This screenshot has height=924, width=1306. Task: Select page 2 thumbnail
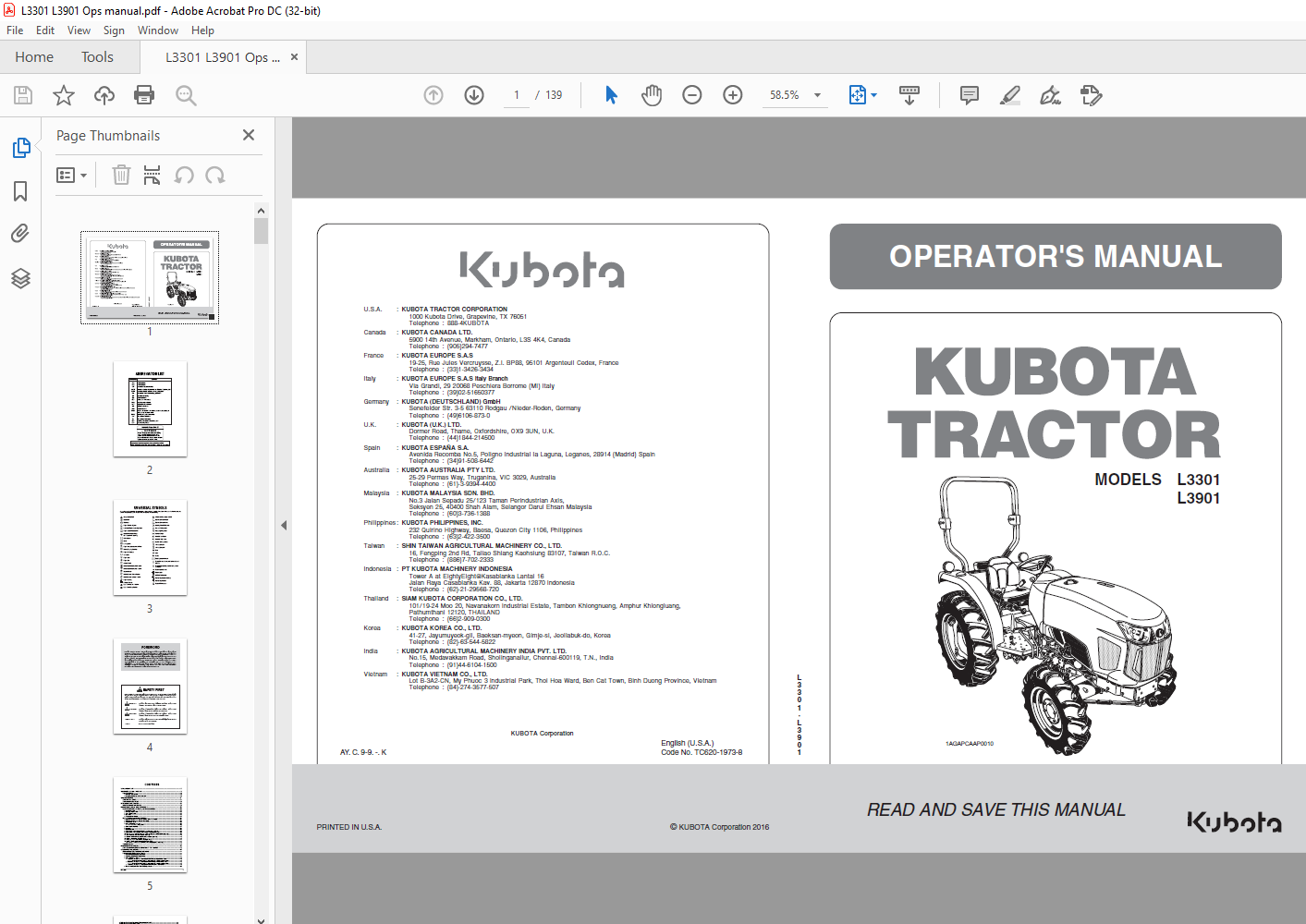tap(150, 409)
